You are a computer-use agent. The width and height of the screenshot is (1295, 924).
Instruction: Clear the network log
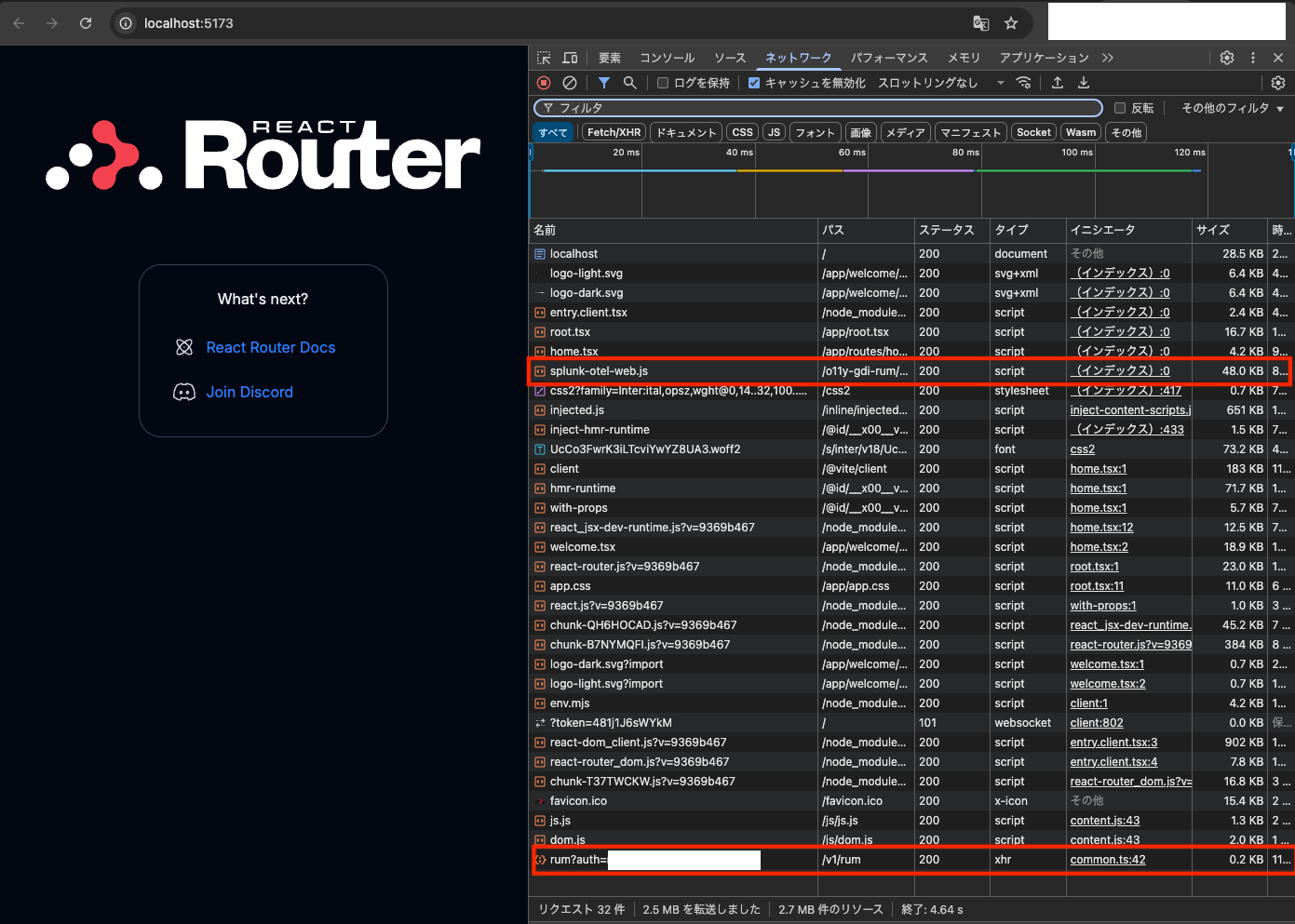click(x=570, y=83)
